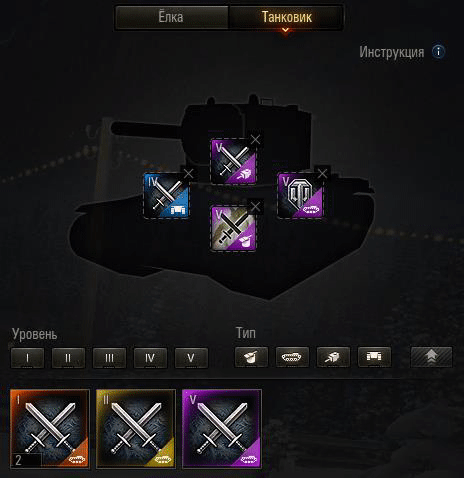
Task: Remove the WoT-logo level V toy from slot
Action: click(x=322, y=174)
